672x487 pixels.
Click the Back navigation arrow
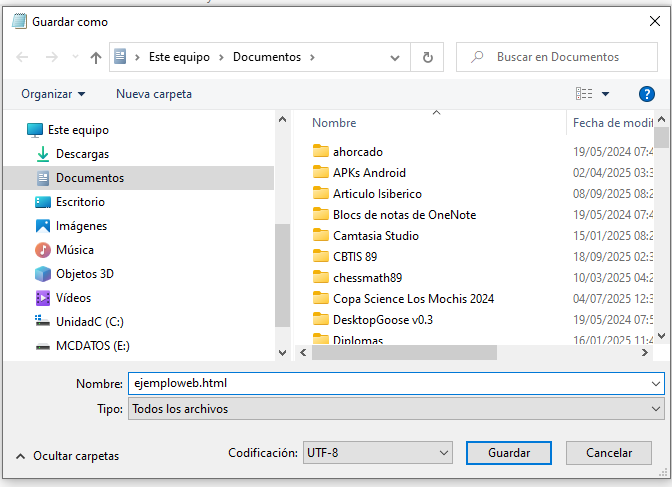point(23,58)
